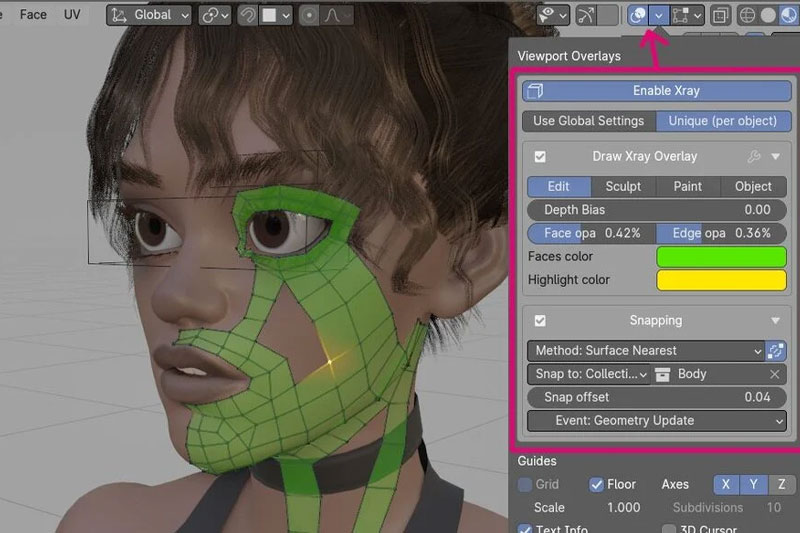This screenshot has height=533, width=800.
Task: Select Use Global Settings option
Action: pos(589,121)
